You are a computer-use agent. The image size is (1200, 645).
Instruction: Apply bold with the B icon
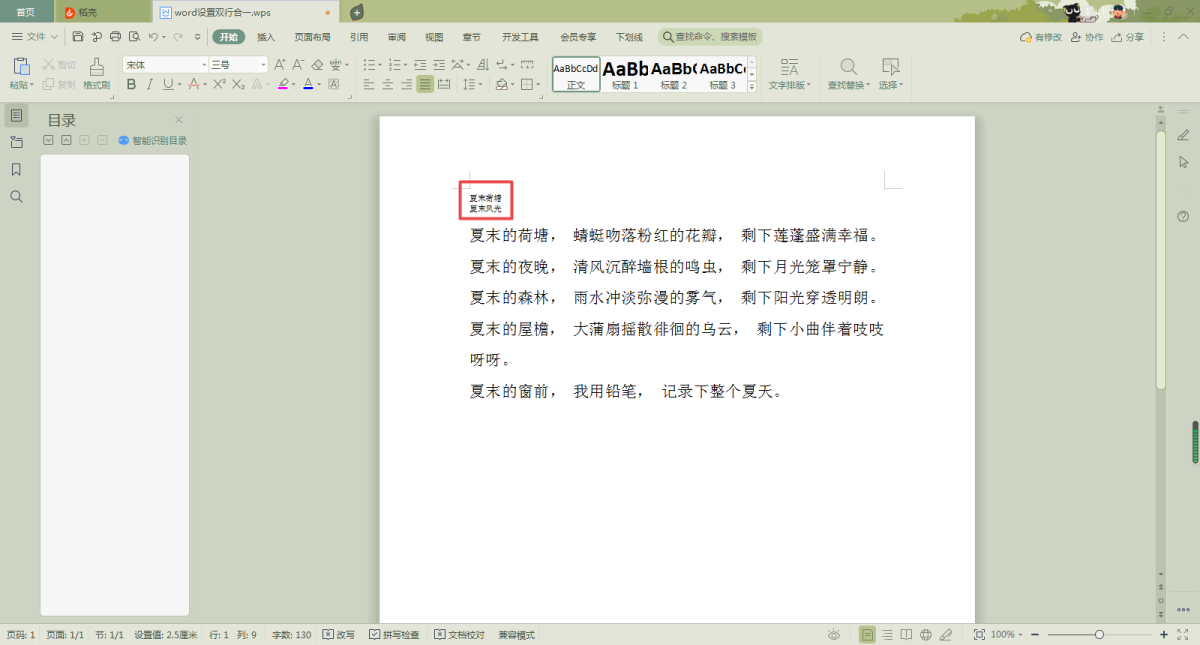[131, 85]
